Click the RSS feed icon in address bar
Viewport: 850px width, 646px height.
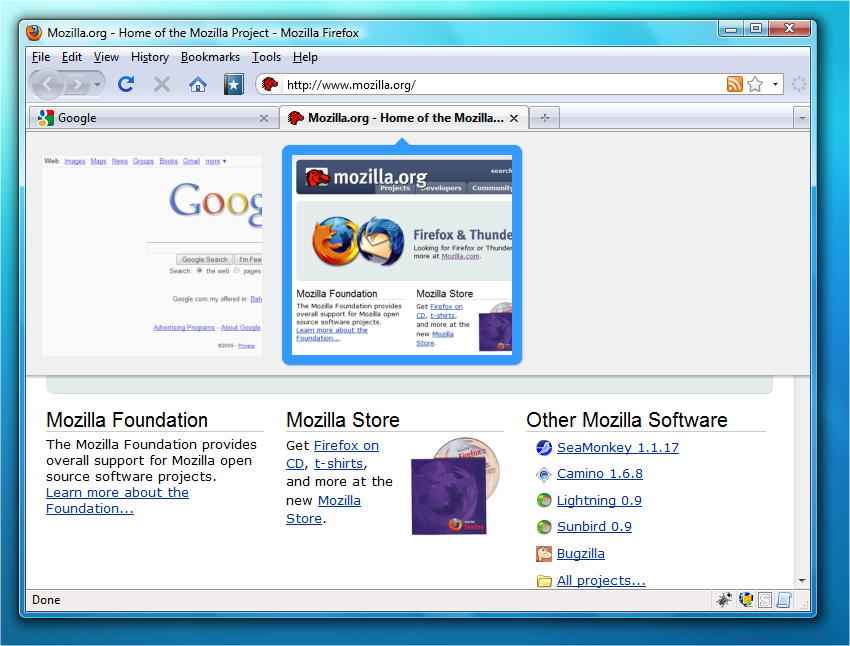[735, 85]
